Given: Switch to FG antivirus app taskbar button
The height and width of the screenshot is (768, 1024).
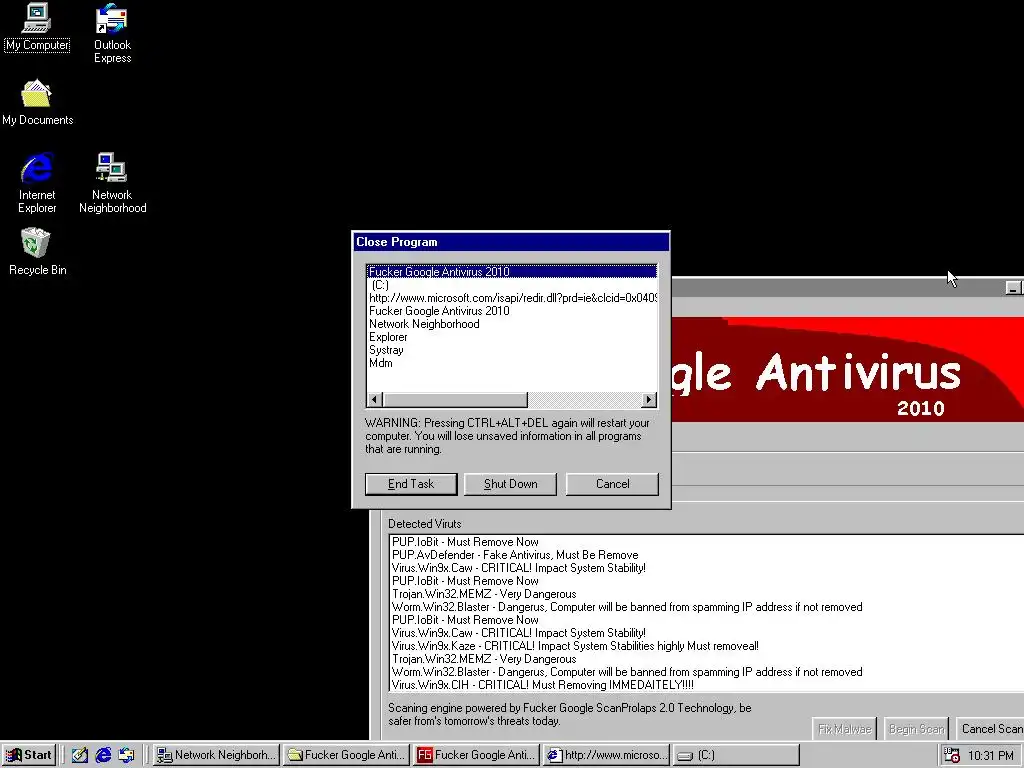Looking at the screenshot, I should tap(477, 755).
